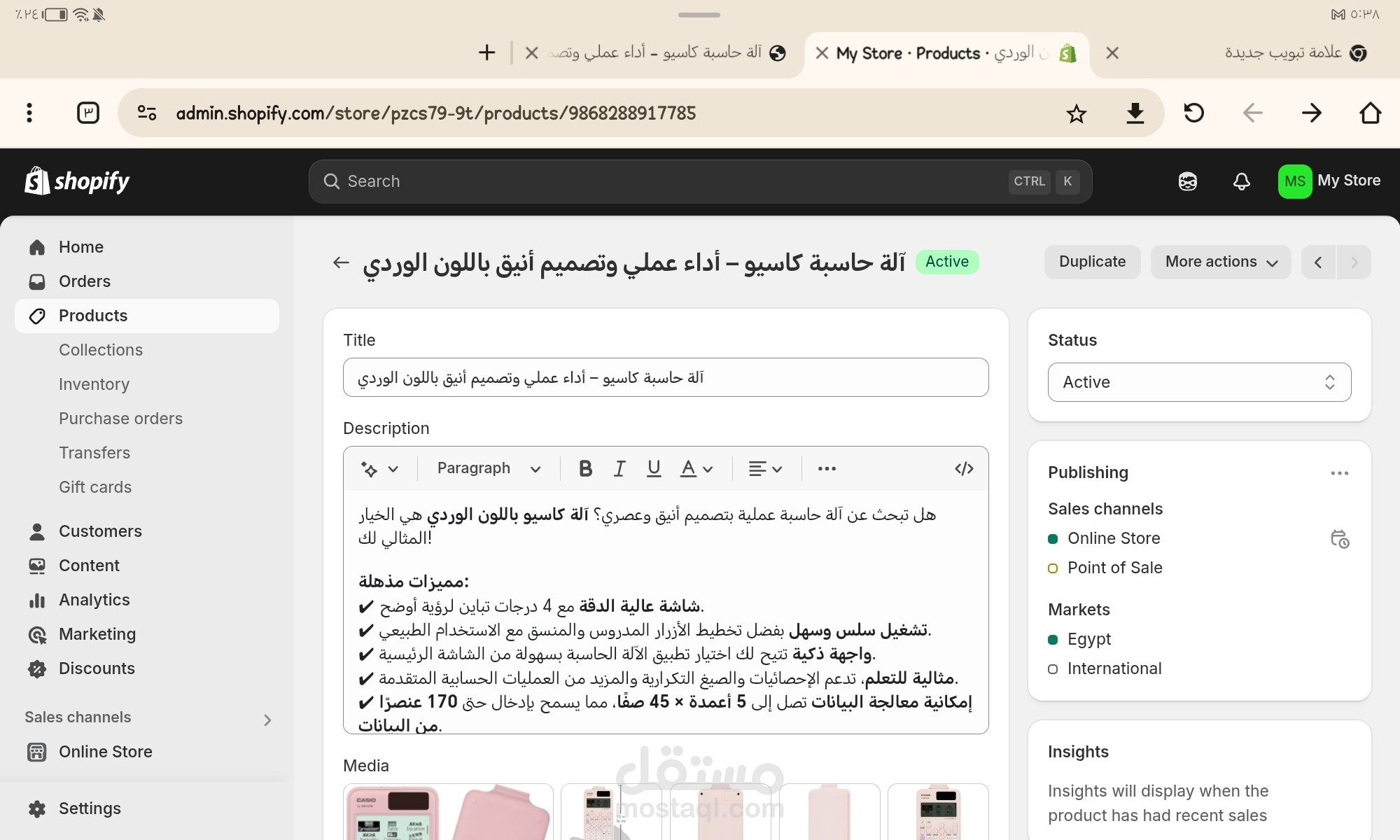
Task: Click Duplicate product button
Action: (x=1092, y=262)
